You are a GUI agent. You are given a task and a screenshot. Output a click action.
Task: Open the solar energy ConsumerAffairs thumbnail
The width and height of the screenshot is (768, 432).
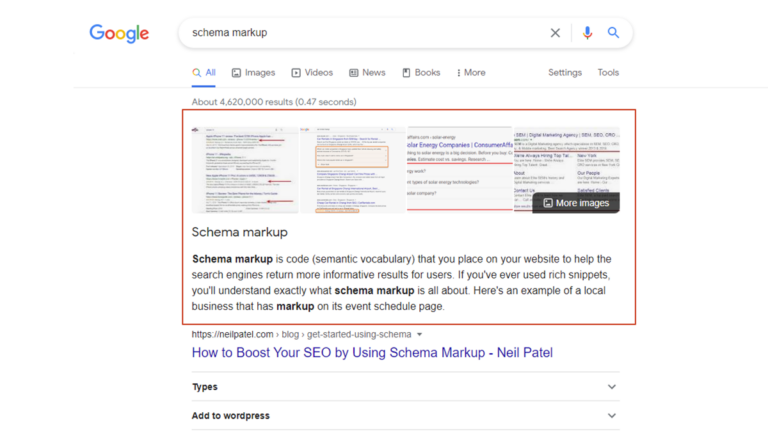tap(458, 169)
